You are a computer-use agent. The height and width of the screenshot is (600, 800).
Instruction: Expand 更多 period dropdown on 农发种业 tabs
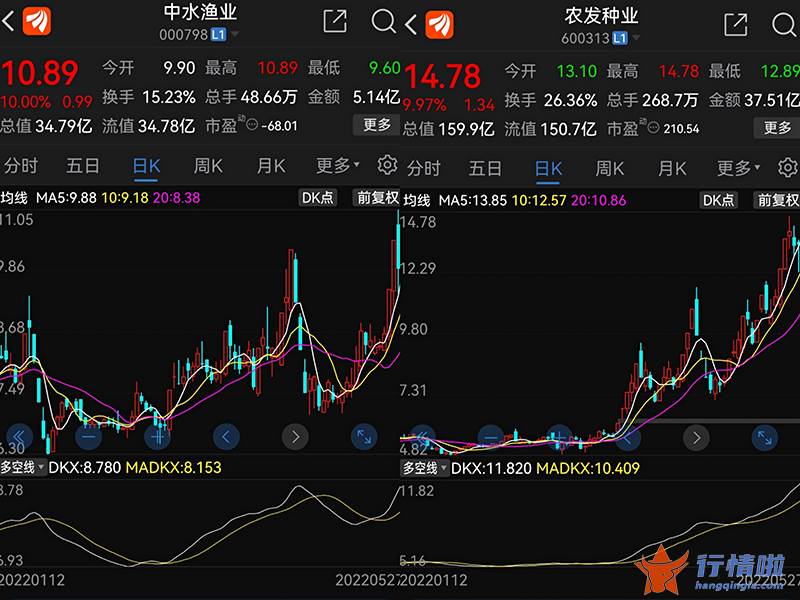pos(739,167)
